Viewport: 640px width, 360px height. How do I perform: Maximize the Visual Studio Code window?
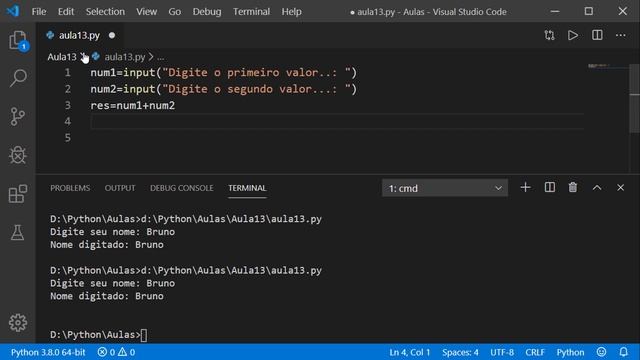pyautogui.click(x=589, y=11)
